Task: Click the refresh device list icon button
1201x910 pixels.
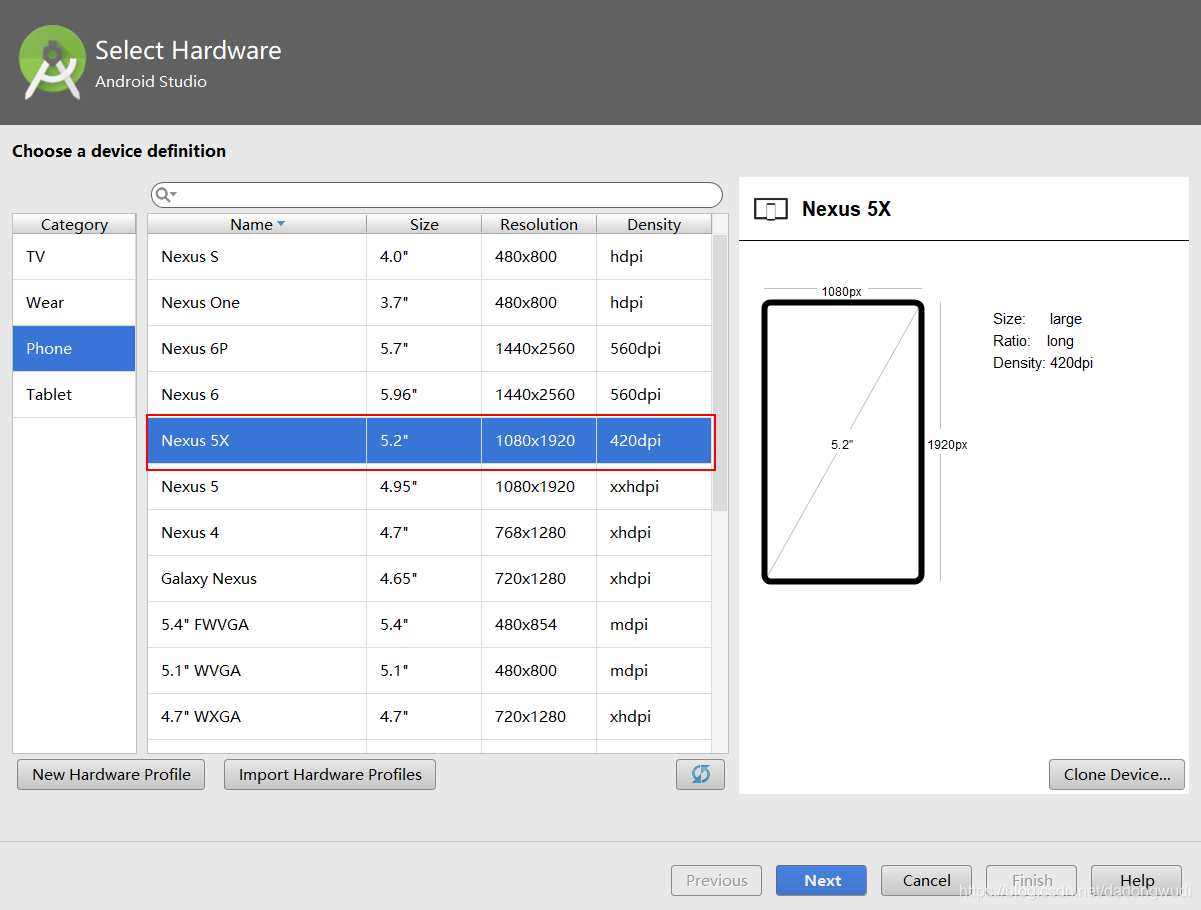Action: coord(700,774)
